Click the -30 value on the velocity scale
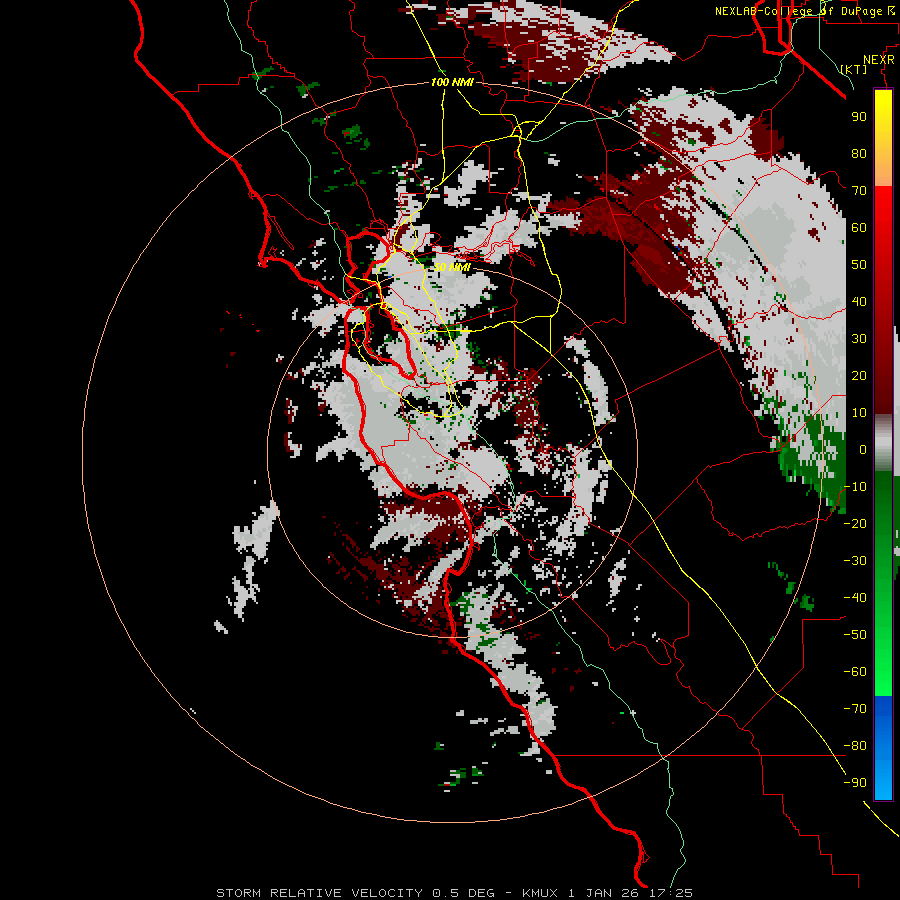 coord(855,561)
